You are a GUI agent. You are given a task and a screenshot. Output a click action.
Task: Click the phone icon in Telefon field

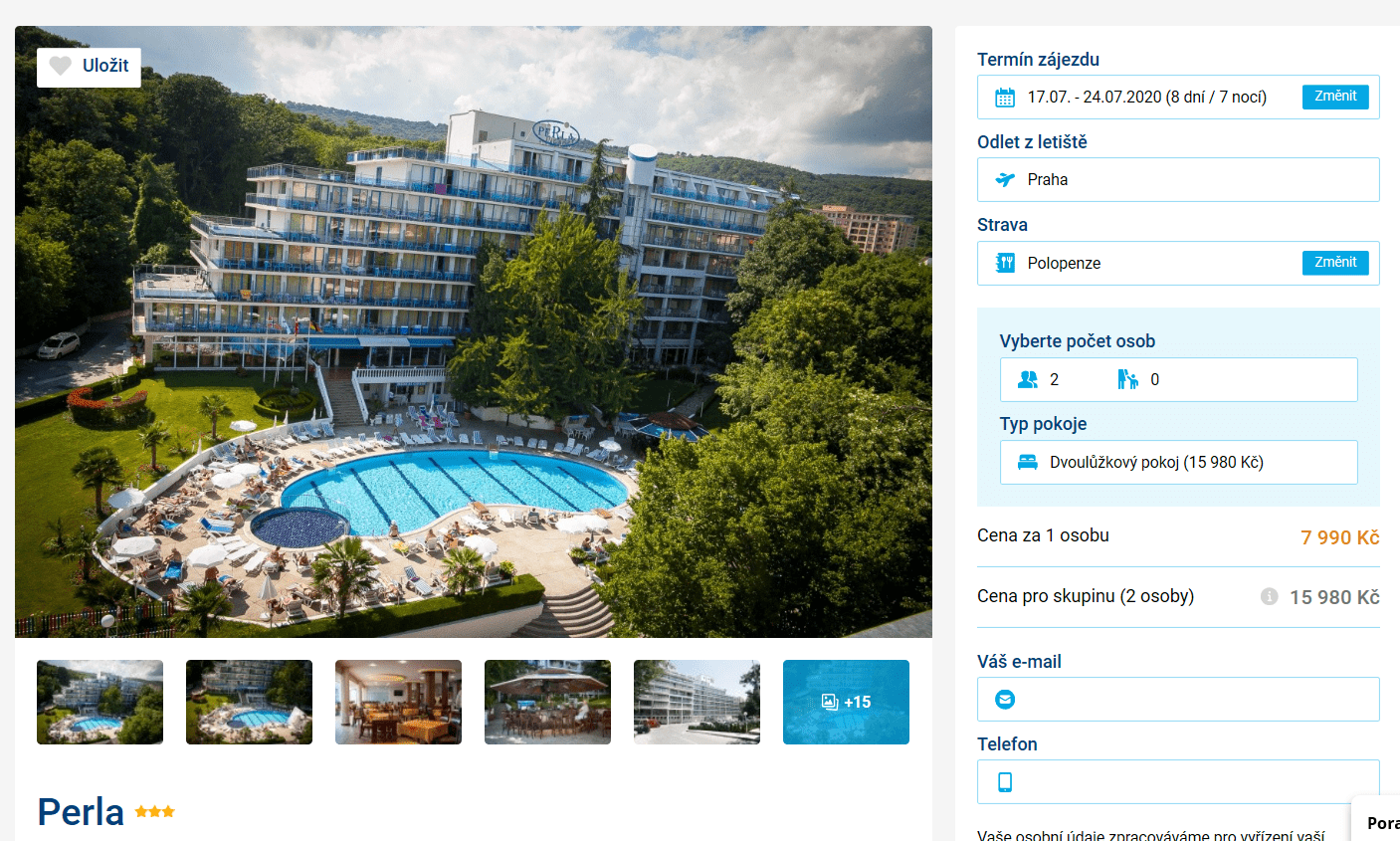pyautogui.click(x=1005, y=782)
